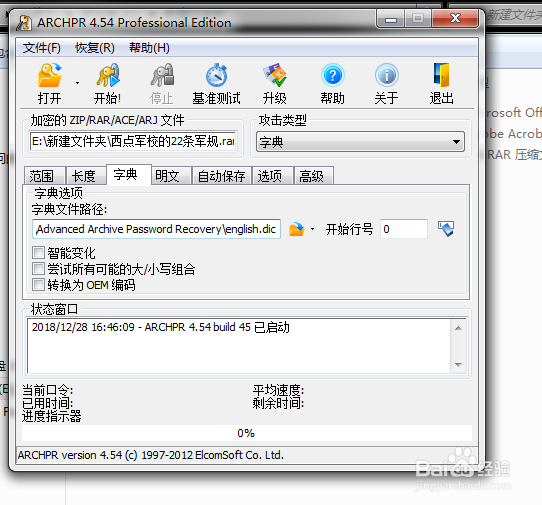
Task: Select the 已启动 log line in status window
Action: coord(161,327)
